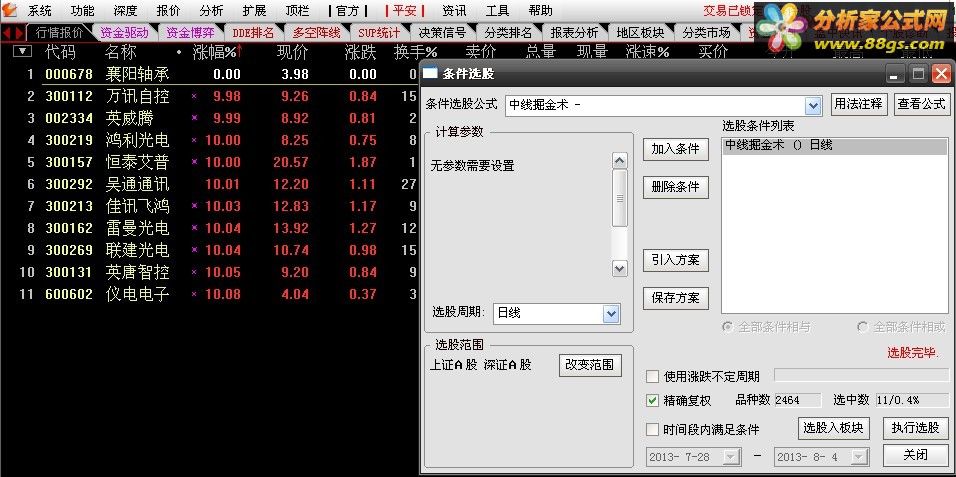
Task: Open the 工具 menu
Action: tap(498, 10)
